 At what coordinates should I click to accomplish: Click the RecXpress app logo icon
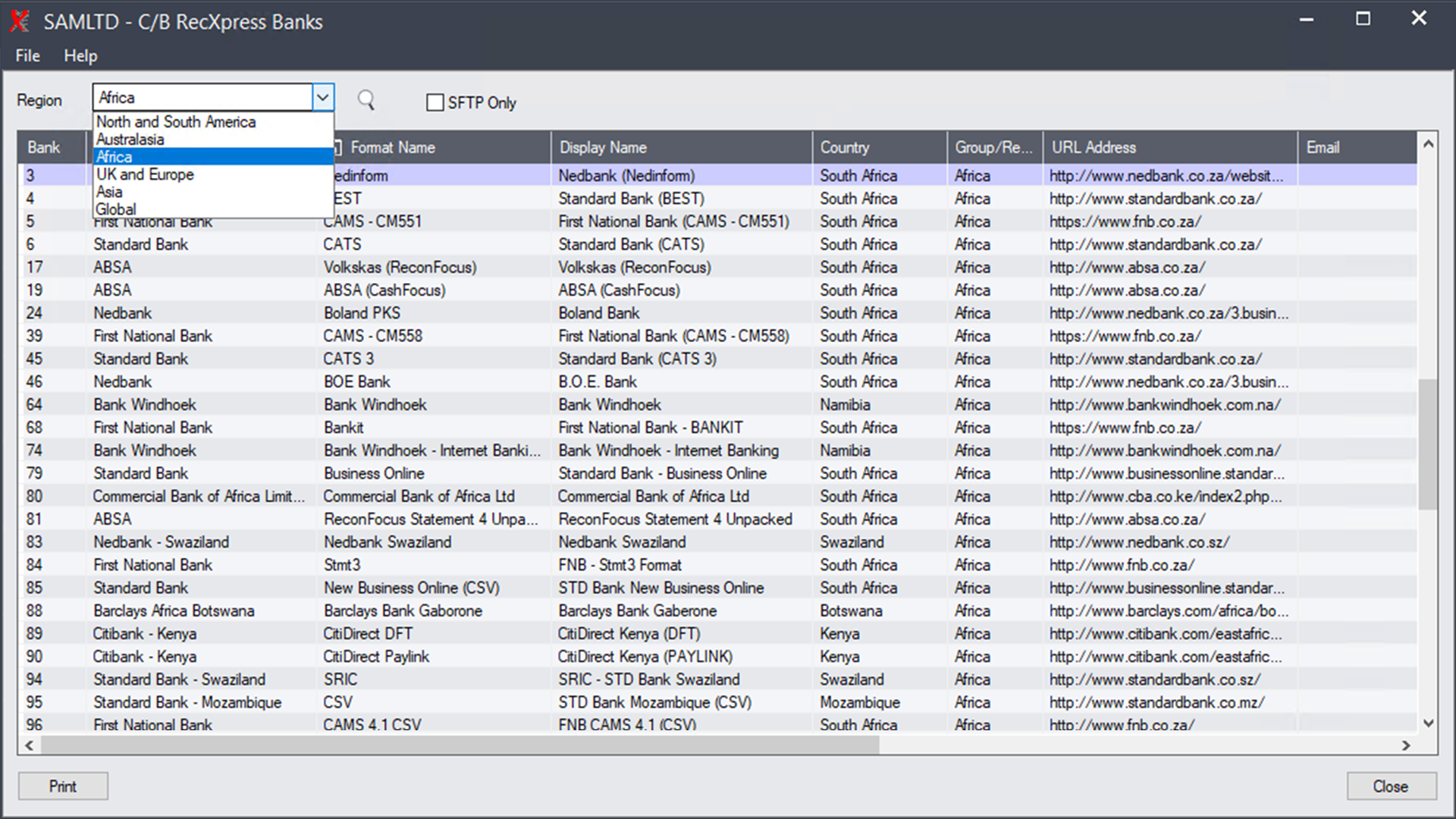(20, 21)
